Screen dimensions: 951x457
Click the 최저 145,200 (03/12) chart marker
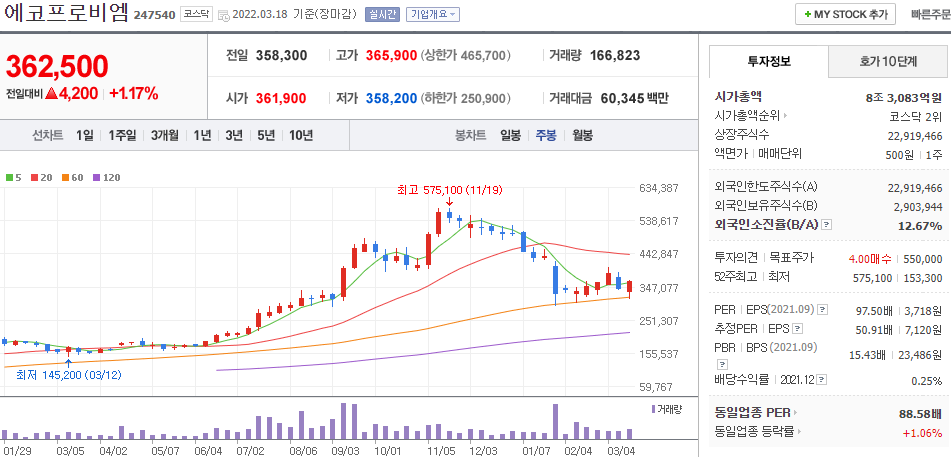pos(69,375)
